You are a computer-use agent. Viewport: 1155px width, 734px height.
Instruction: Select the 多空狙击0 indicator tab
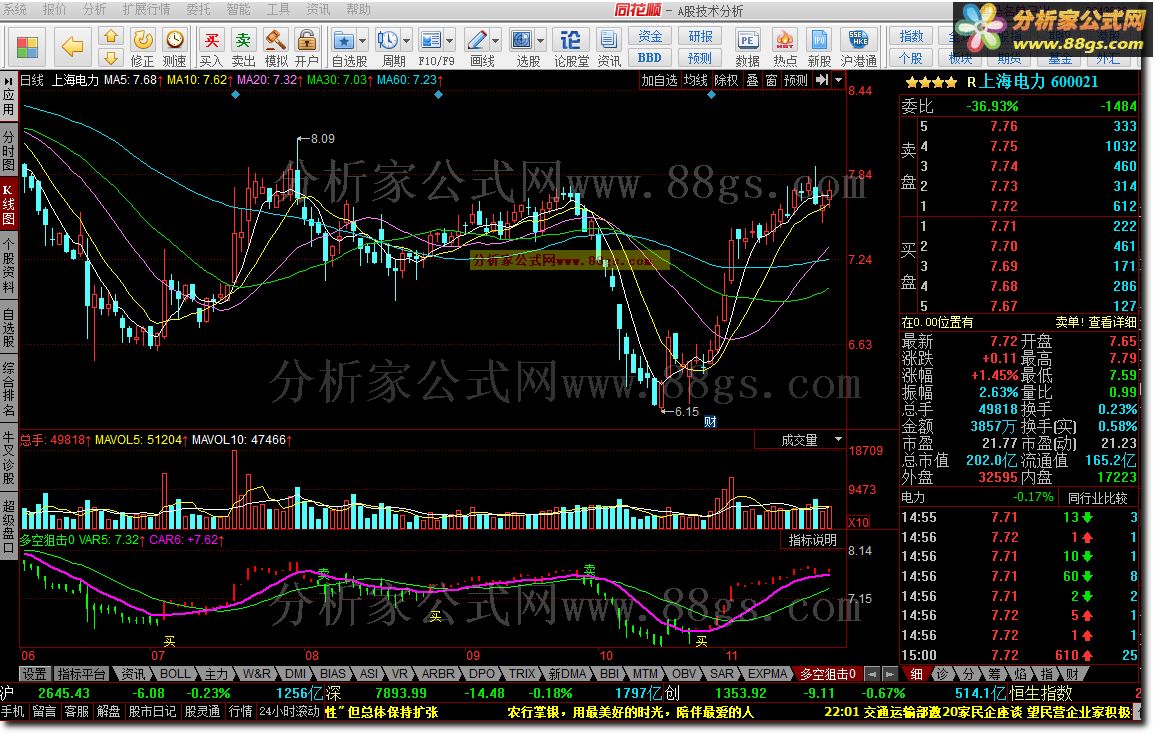[828, 674]
